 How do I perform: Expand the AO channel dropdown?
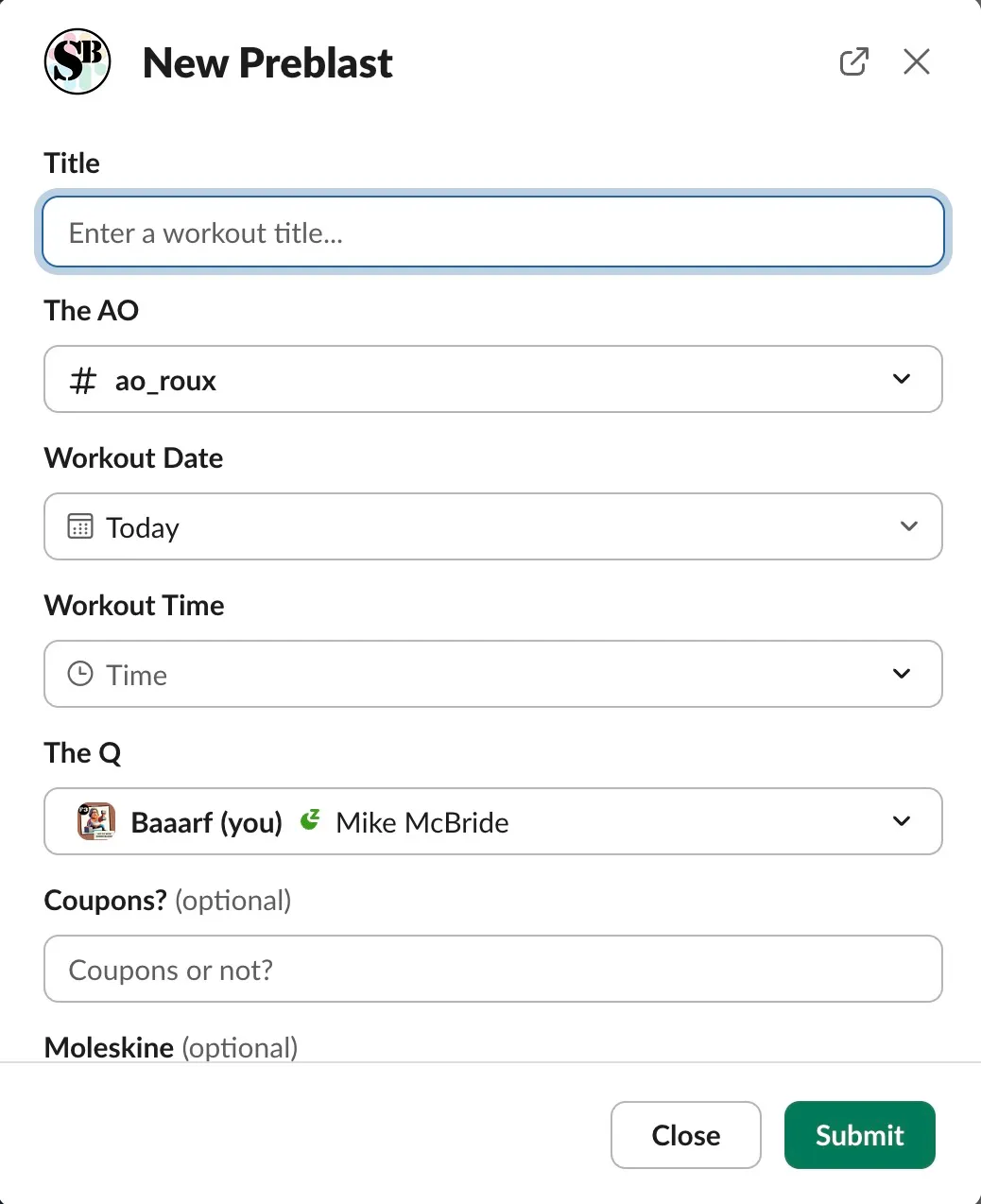pos(901,379)
